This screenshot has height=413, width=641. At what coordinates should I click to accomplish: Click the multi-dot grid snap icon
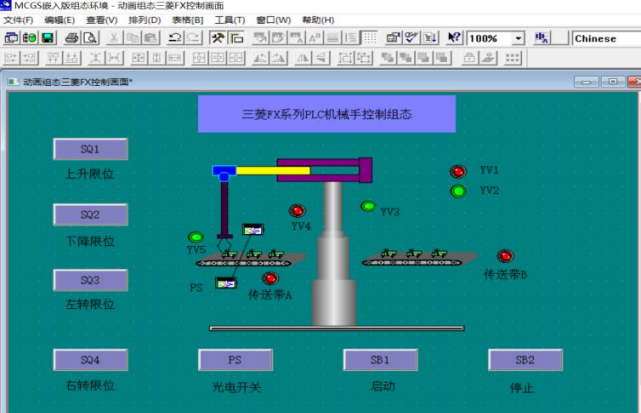(x=512, y=58)
